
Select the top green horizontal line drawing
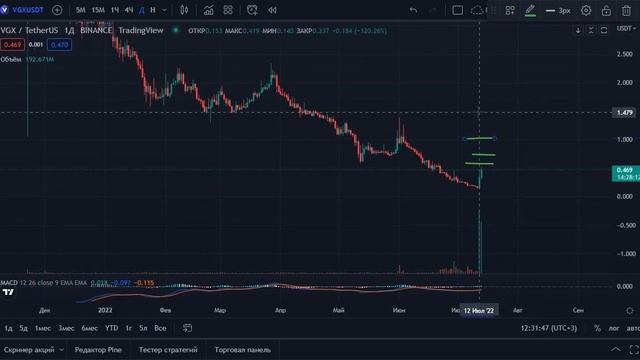coord(480,139)
